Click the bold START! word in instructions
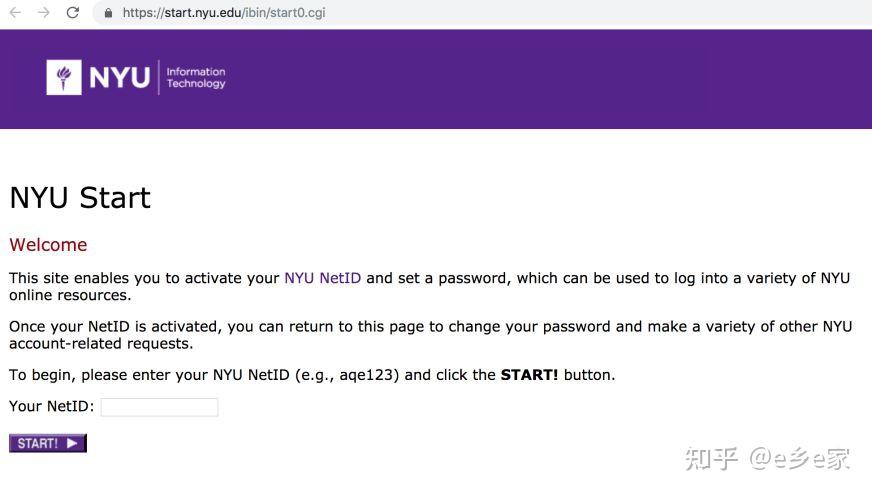 pos(529,375)
